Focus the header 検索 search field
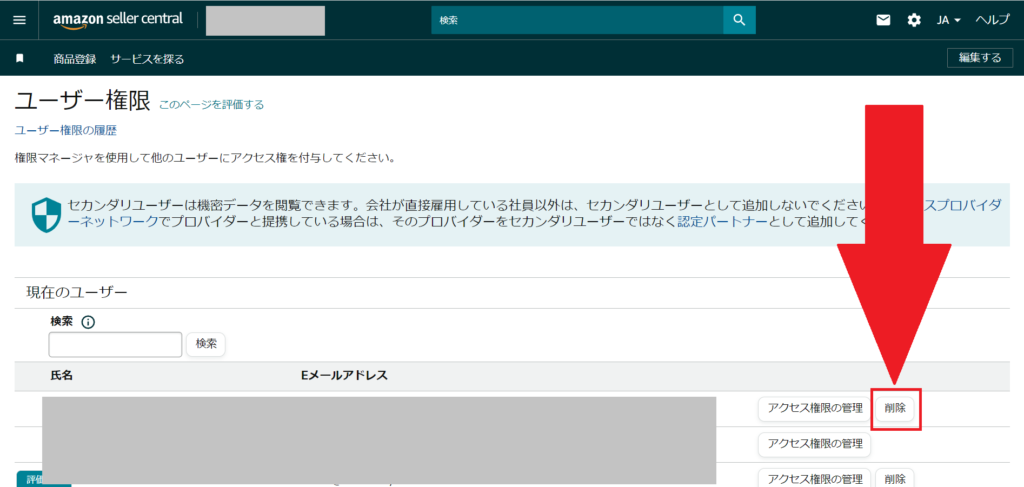The height and width of the screenshot is (487, 1024). [x=577, y=20]
